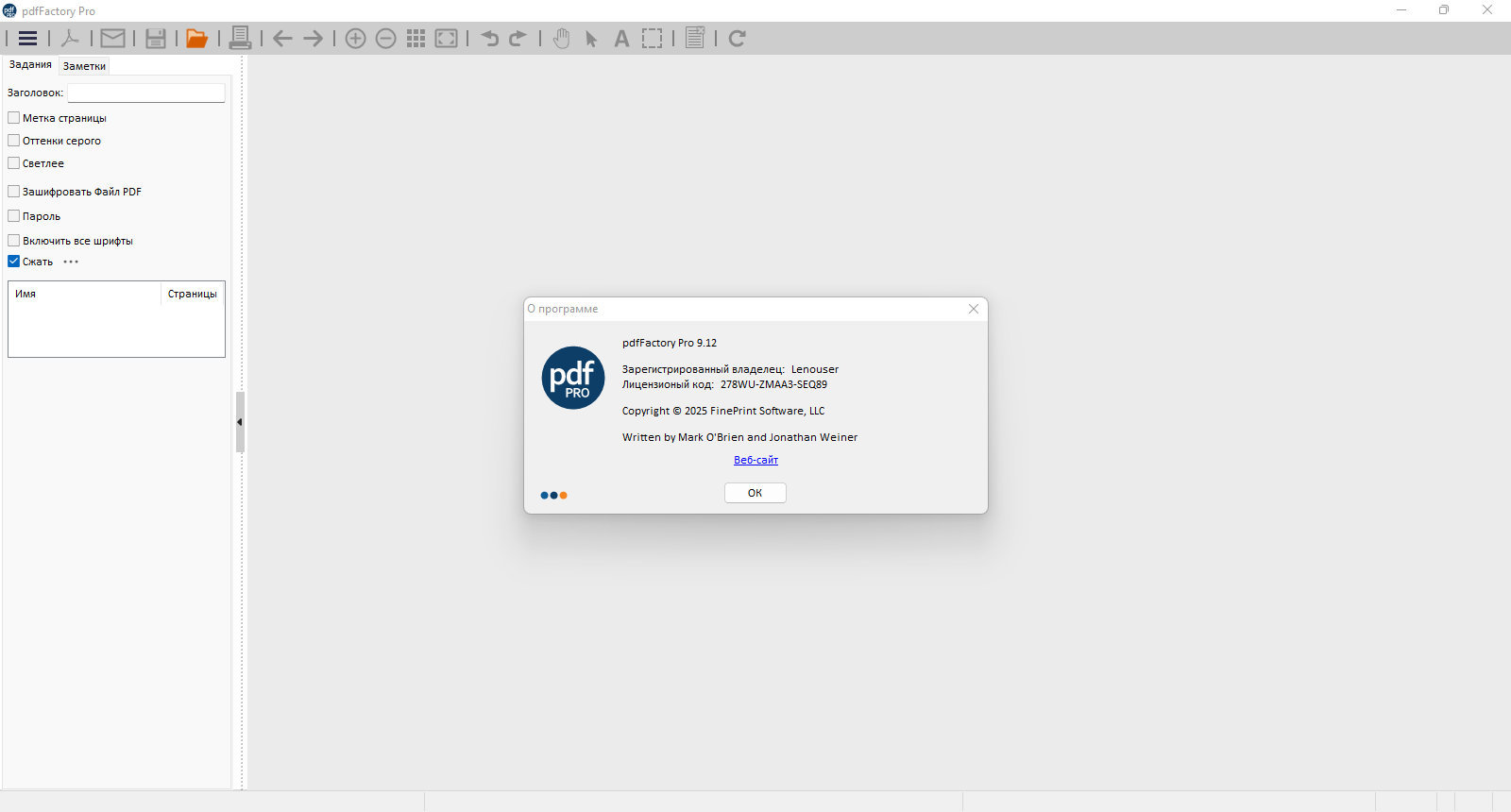Close the О программе dialog
Screen dimensions: 1511x812
click(x=974, y=309)
